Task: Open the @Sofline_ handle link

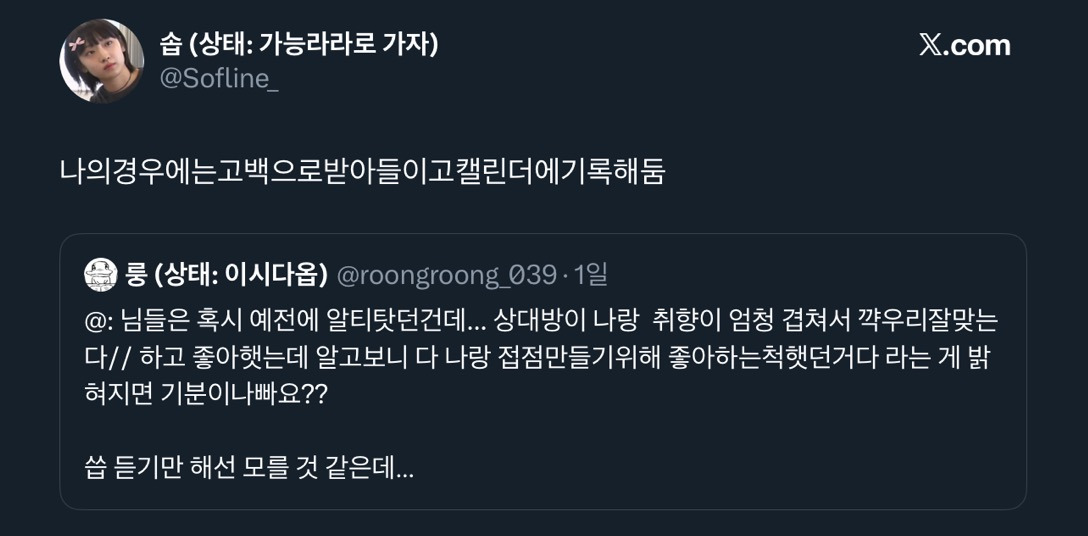Action: (x=219, y=79)
